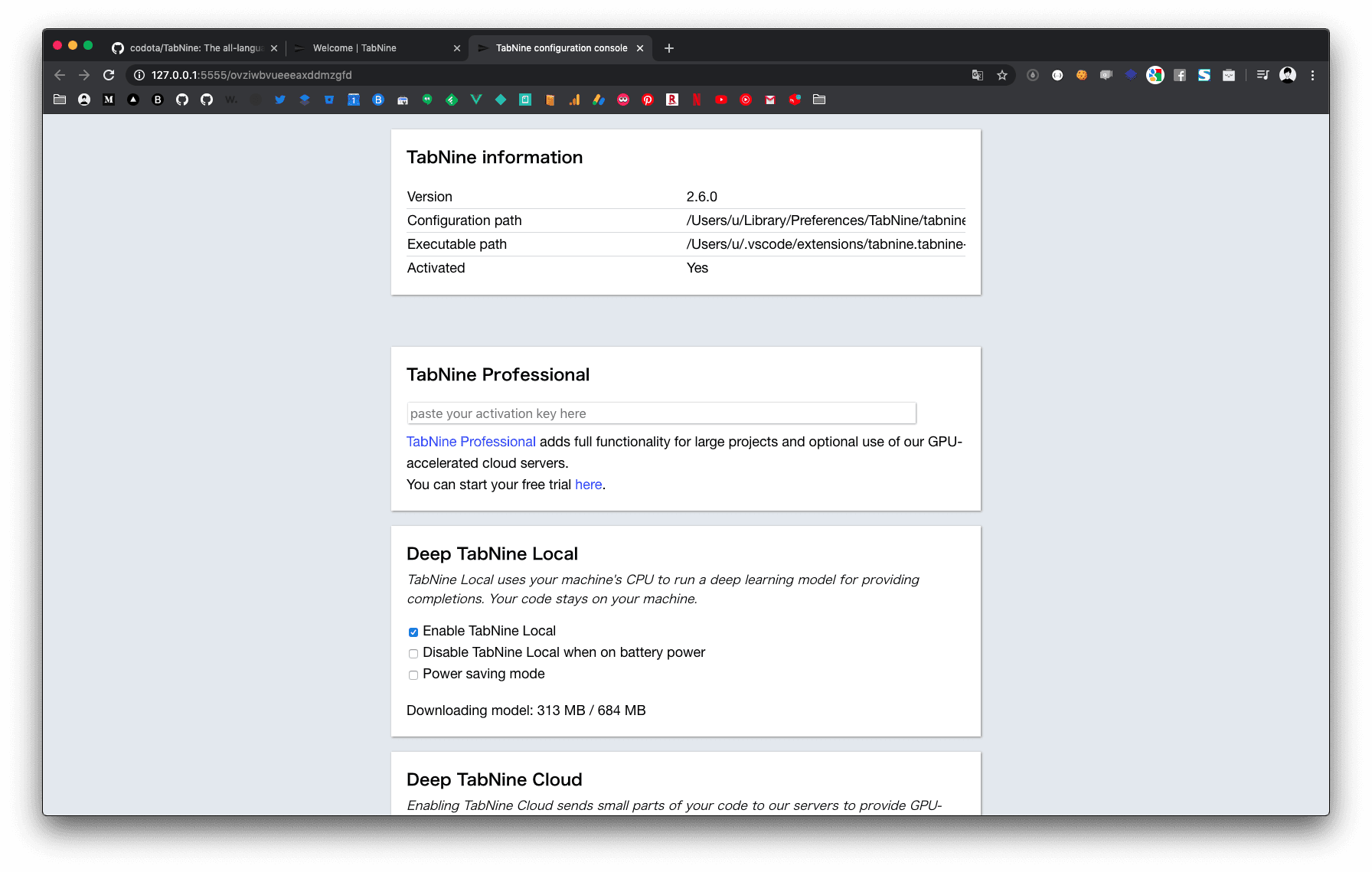Click the Activated 'Yes' value
This screenshot has height=872, width=1372.
[697, 268]
